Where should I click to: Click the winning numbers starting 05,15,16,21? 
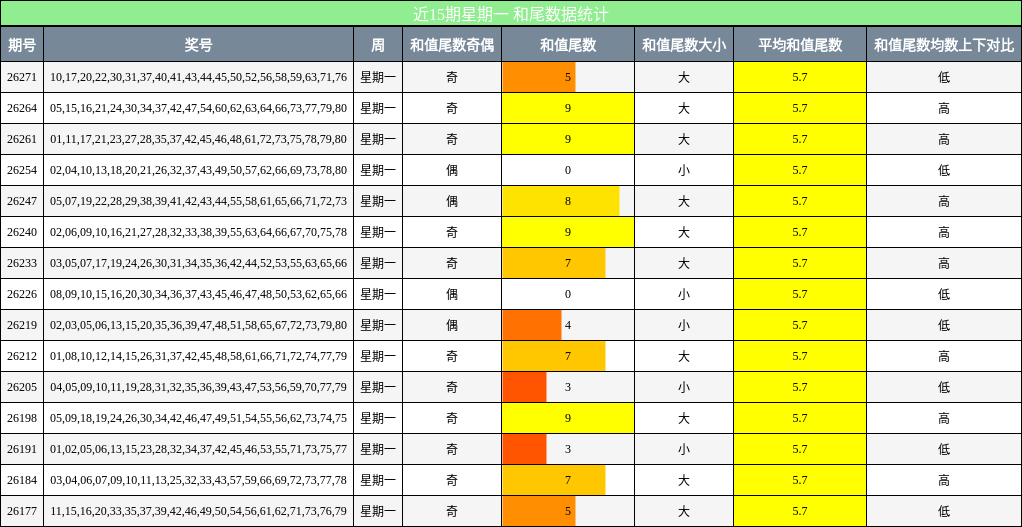tap(198, 108)
